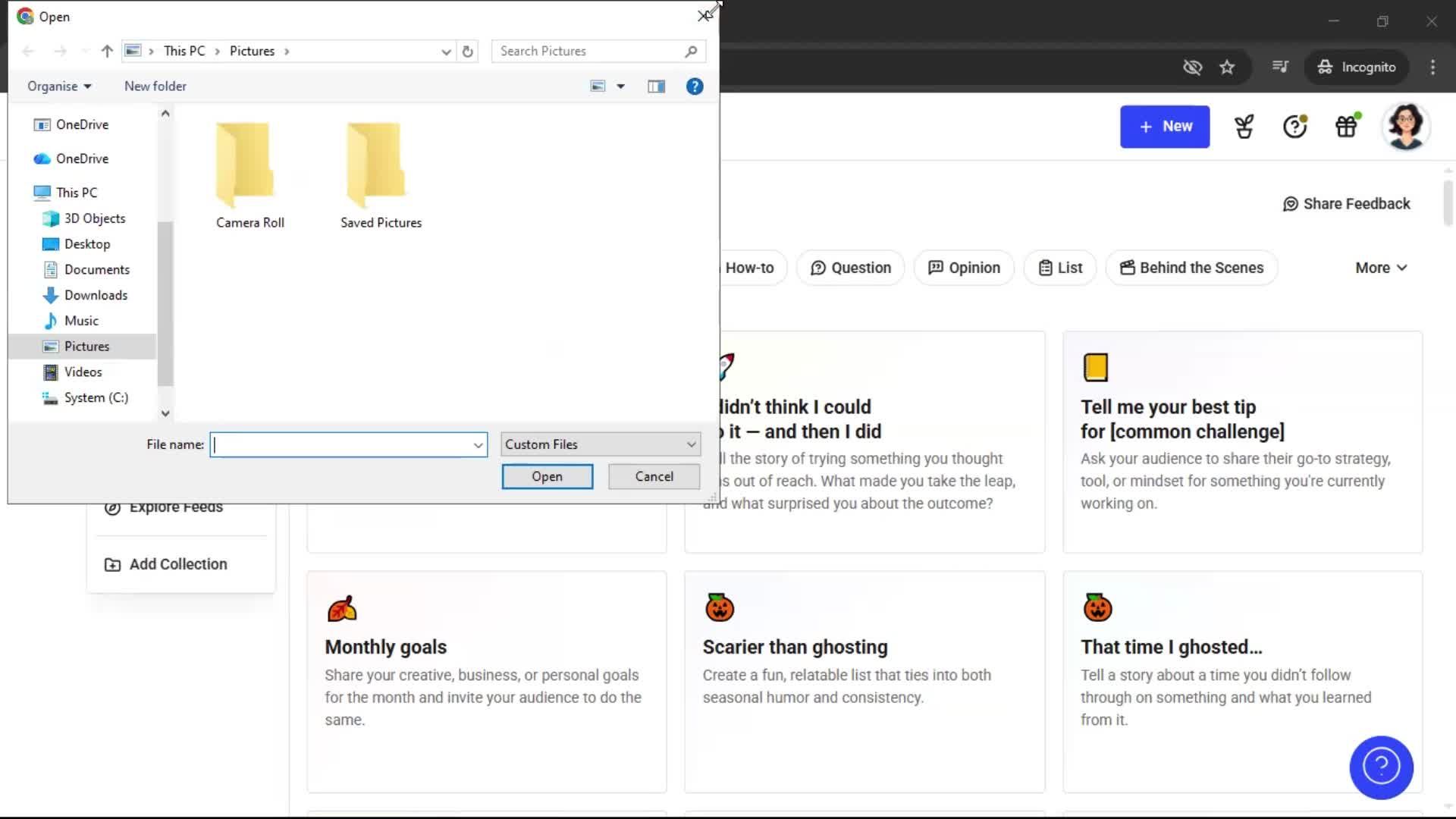Switch to the Behind the Scenes filter tab

coord(1191,267)
